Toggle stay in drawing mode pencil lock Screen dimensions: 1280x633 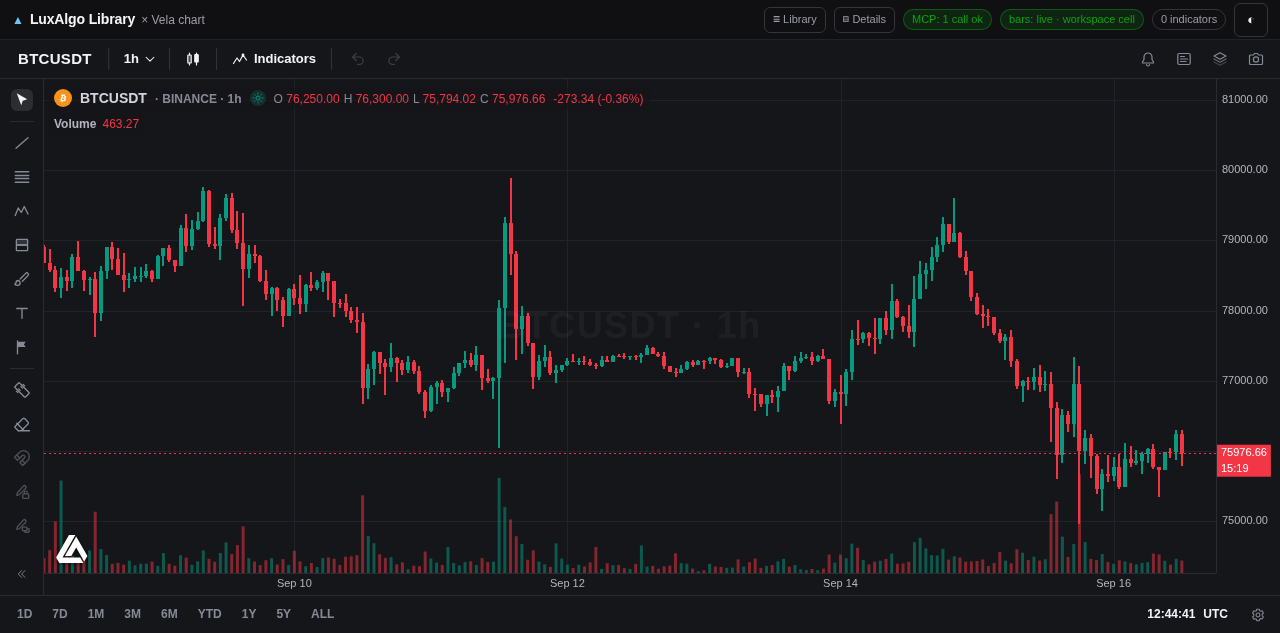pos(22,492)
